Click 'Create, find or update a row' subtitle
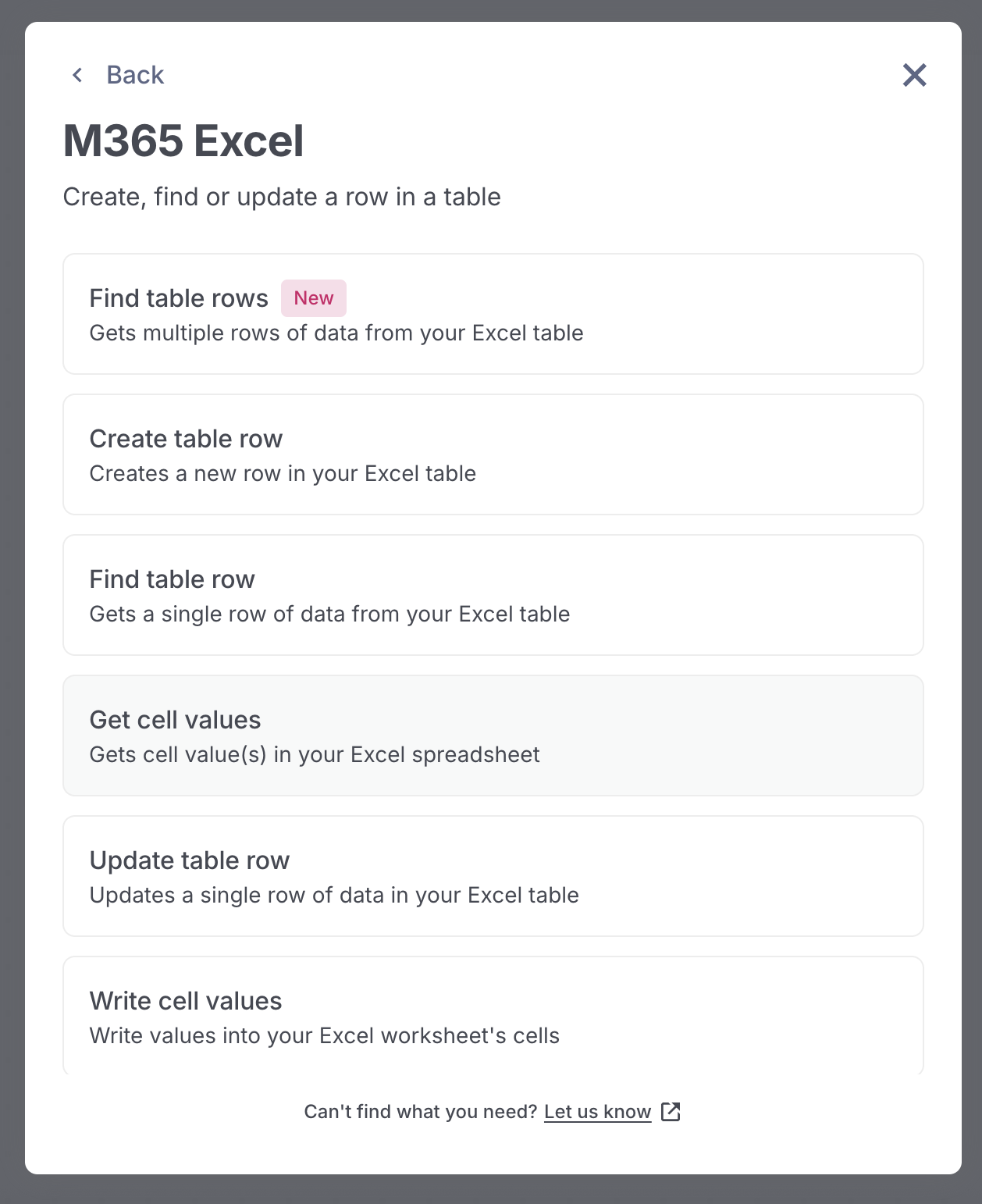Screen dimensions: 982x1204 pos(282,197)
